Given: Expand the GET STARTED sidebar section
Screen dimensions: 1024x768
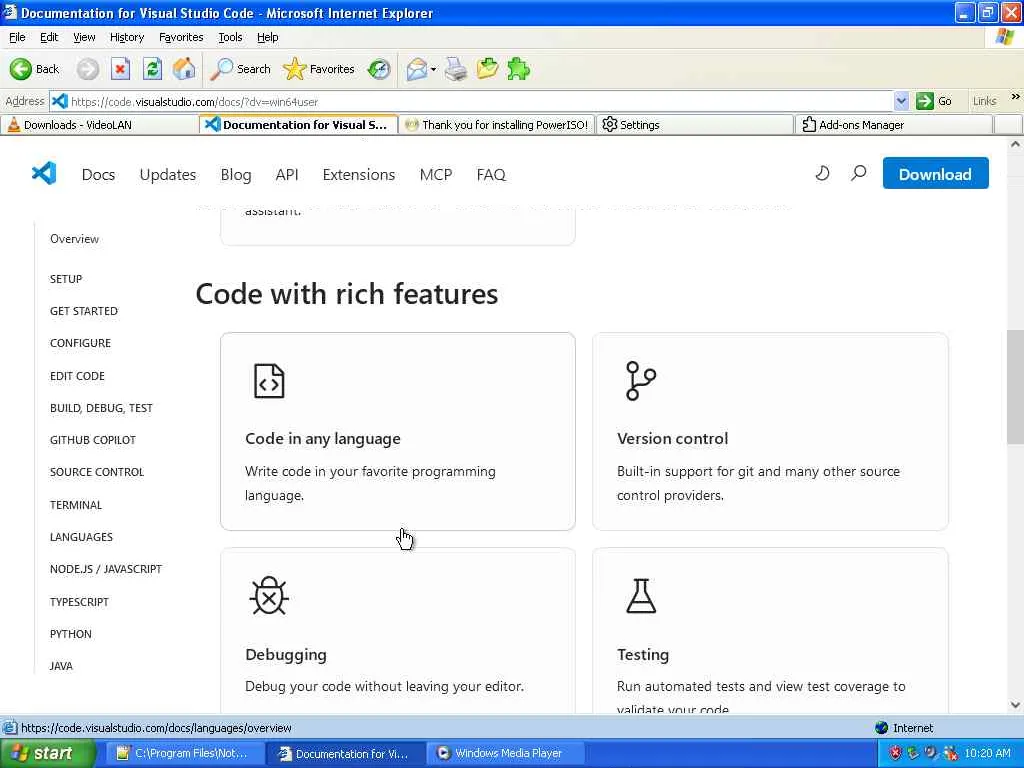Looking at the screenshot, I should point(84,311).
